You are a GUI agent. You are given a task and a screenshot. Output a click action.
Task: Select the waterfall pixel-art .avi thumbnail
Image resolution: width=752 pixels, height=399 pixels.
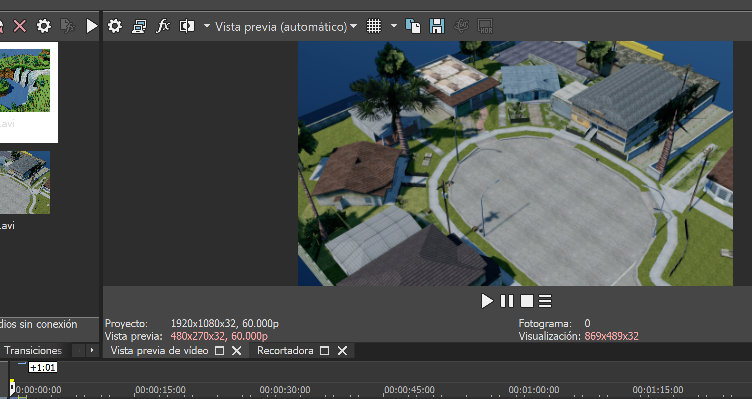25,80
